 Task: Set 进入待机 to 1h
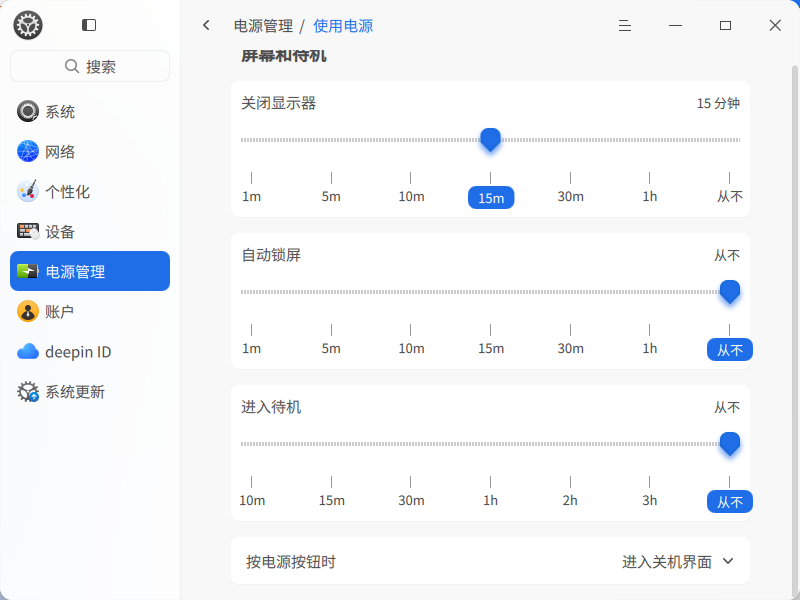point(490,501)
